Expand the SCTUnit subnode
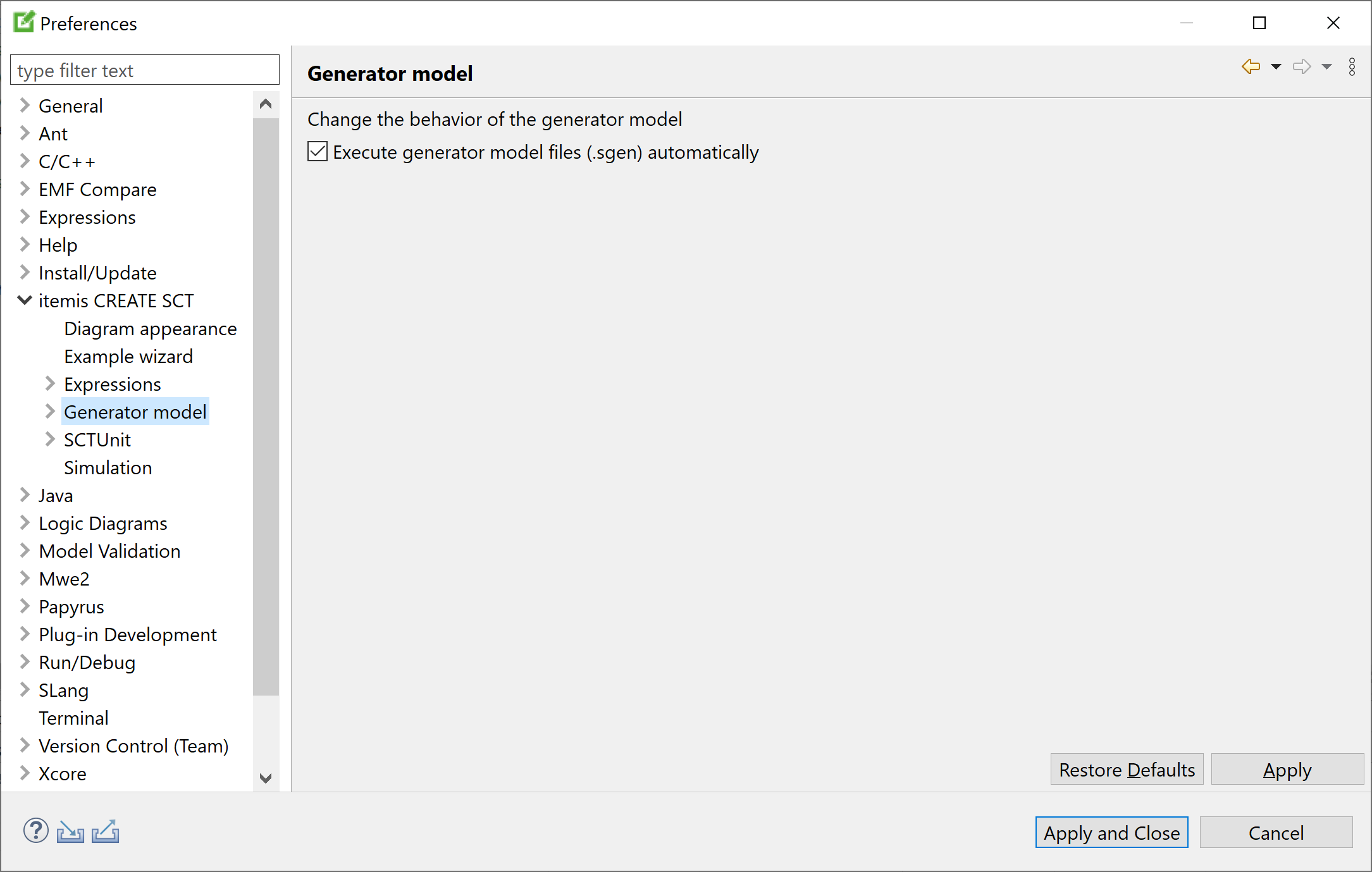 (x=50, y=439)
